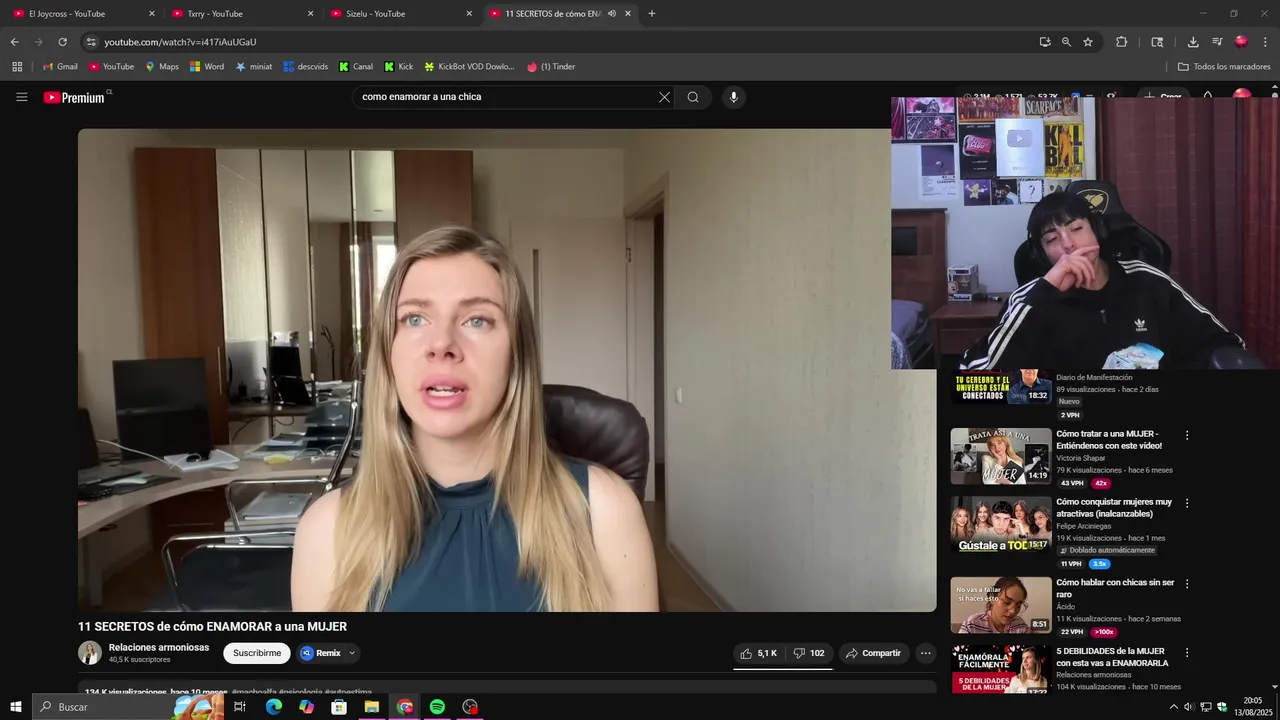Image resolution: width=1280 pixels, height=720 pixels.
Task: Open Task View on taskbar
Action: point(240,707)
